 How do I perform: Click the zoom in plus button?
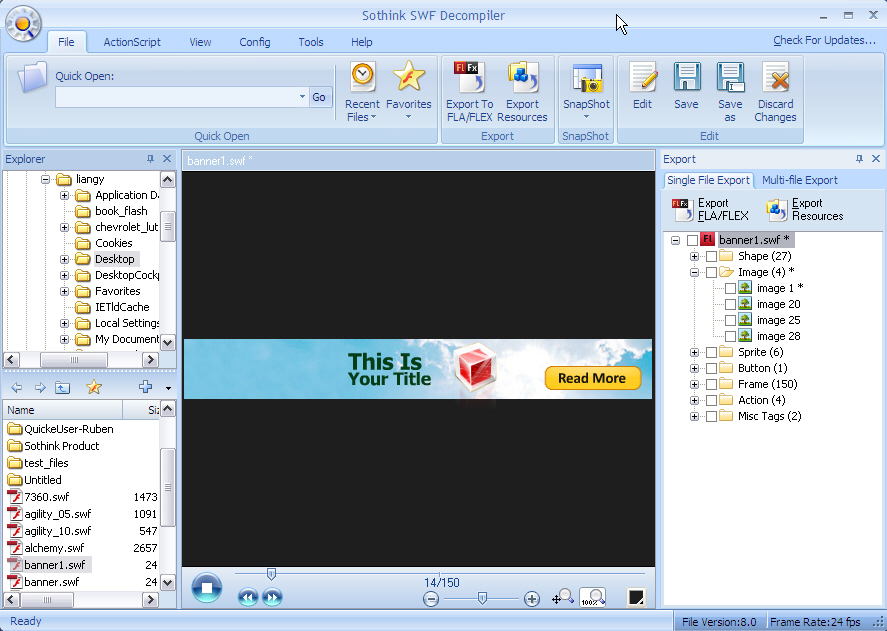[532, 599]
